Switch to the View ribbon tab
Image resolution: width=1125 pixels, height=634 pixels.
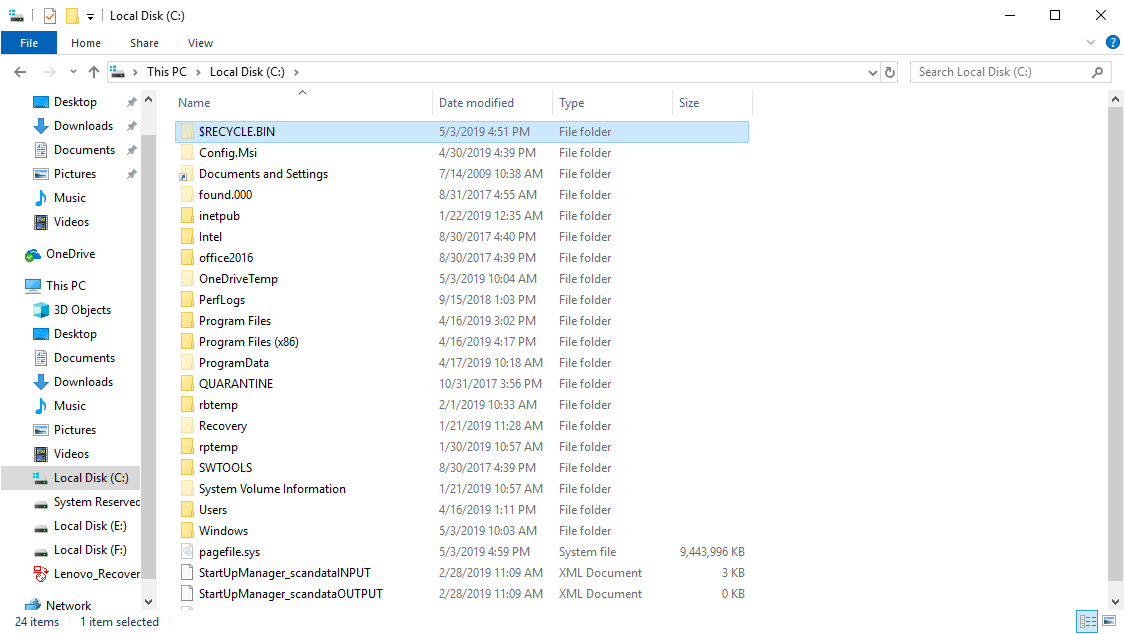(200, 43)
